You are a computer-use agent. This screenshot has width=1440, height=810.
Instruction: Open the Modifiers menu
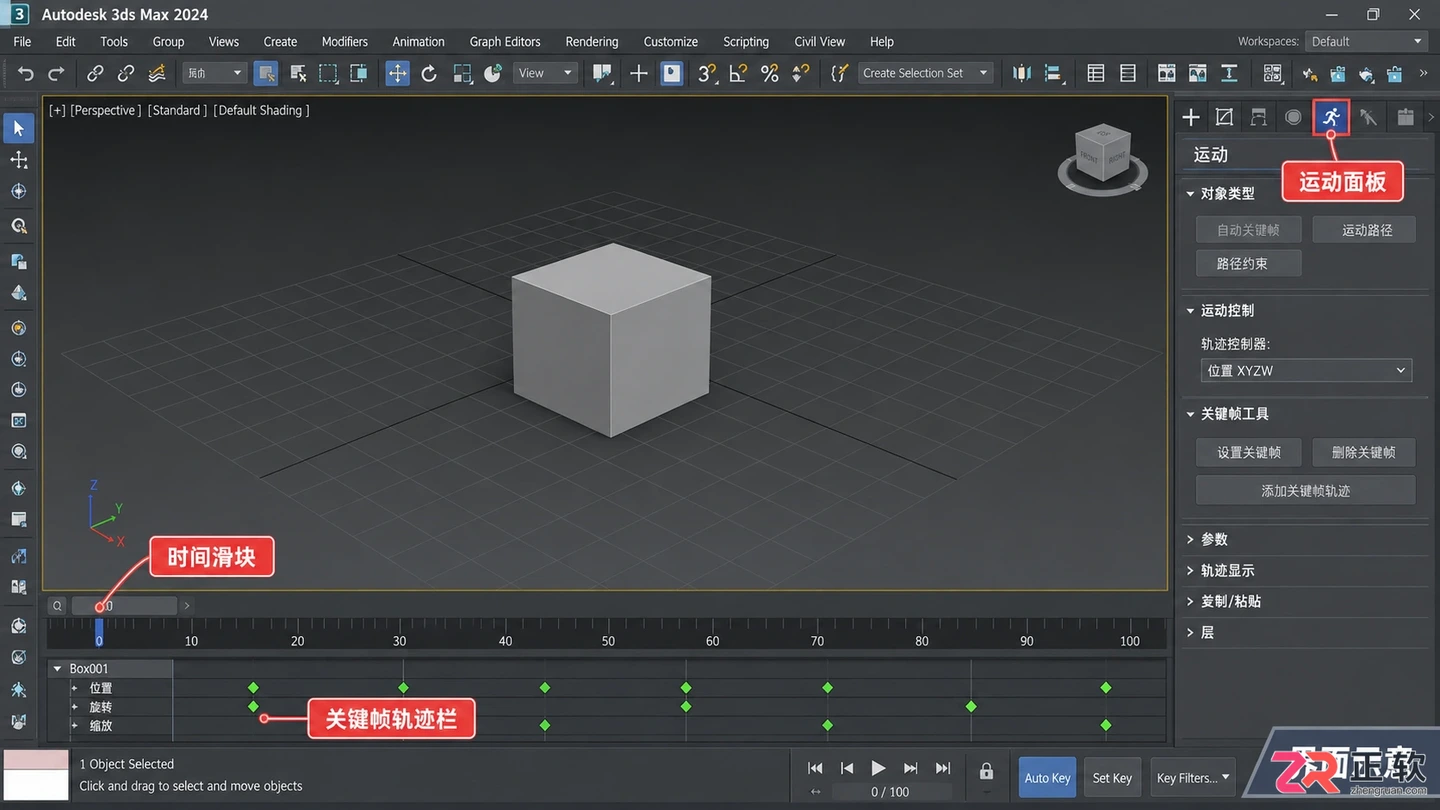pyautogui.click(x=345, y=41)
